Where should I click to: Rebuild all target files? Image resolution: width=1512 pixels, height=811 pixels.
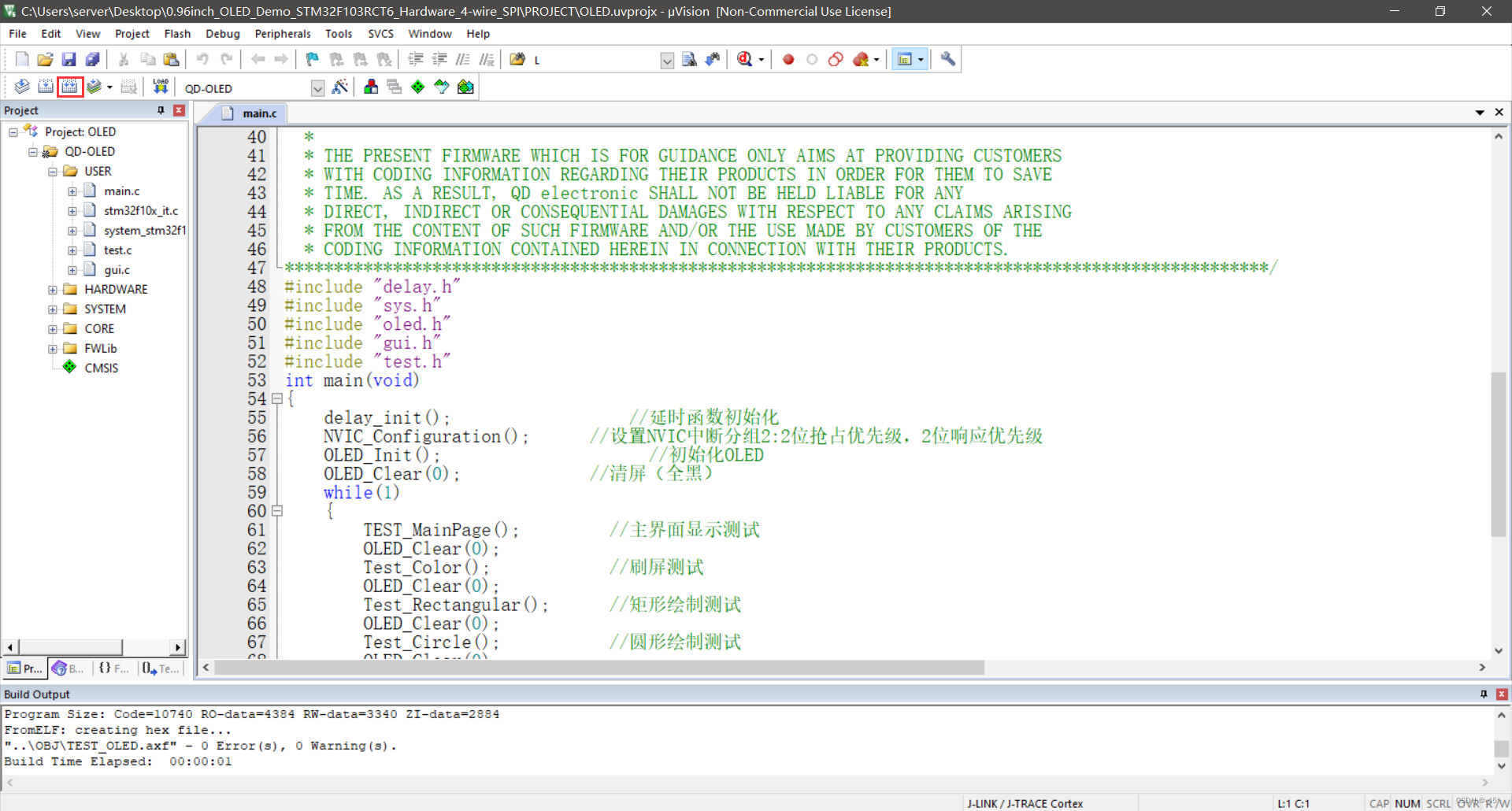click(x=70, y=87)
